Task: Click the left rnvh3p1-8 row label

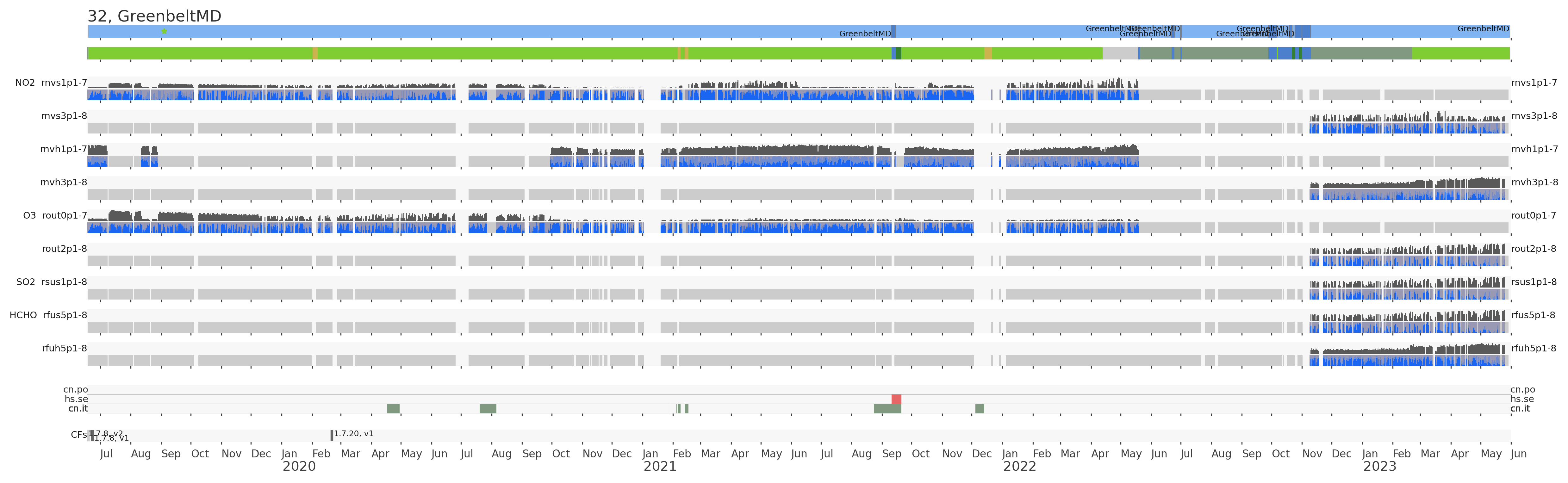Action: [63, 183]
